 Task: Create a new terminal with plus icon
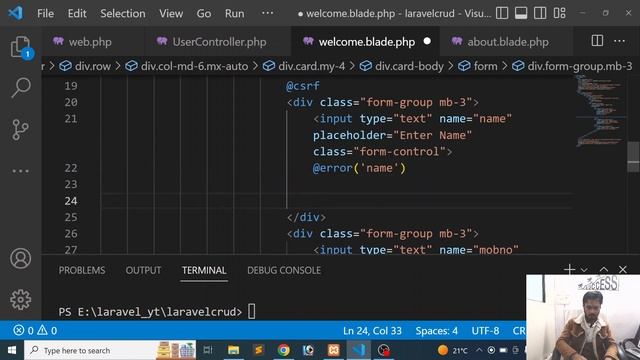(x=569, y=269)
